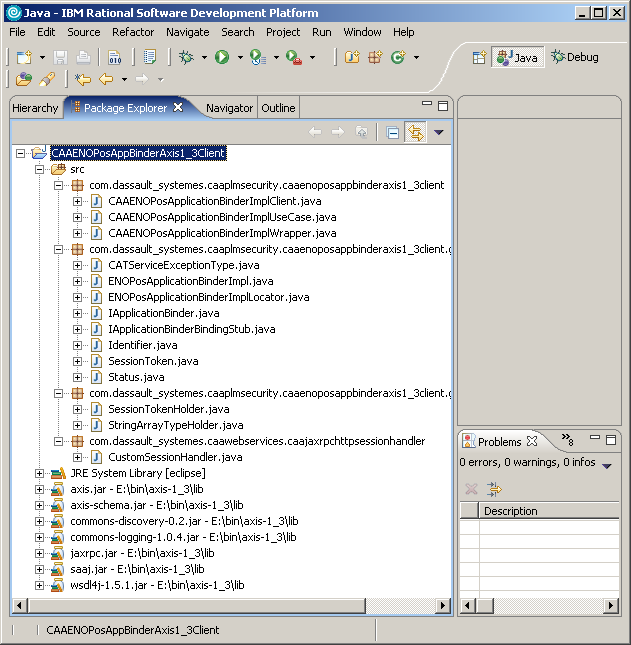Minimize the Problems view
Image resolution: width=631 pixels, height=645 pixels.
click(x=595, y=439)
